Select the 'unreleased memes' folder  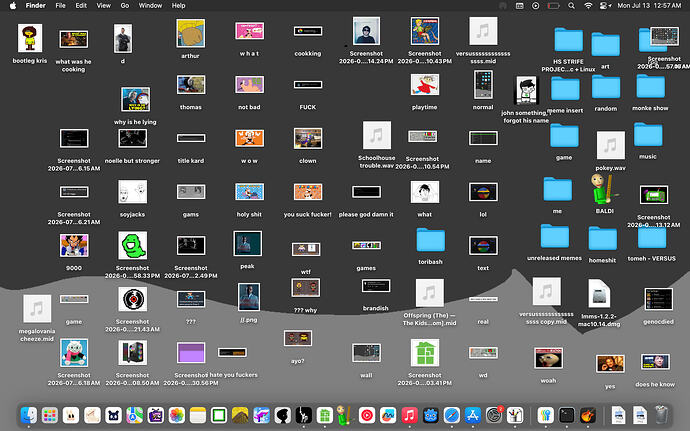554,236
